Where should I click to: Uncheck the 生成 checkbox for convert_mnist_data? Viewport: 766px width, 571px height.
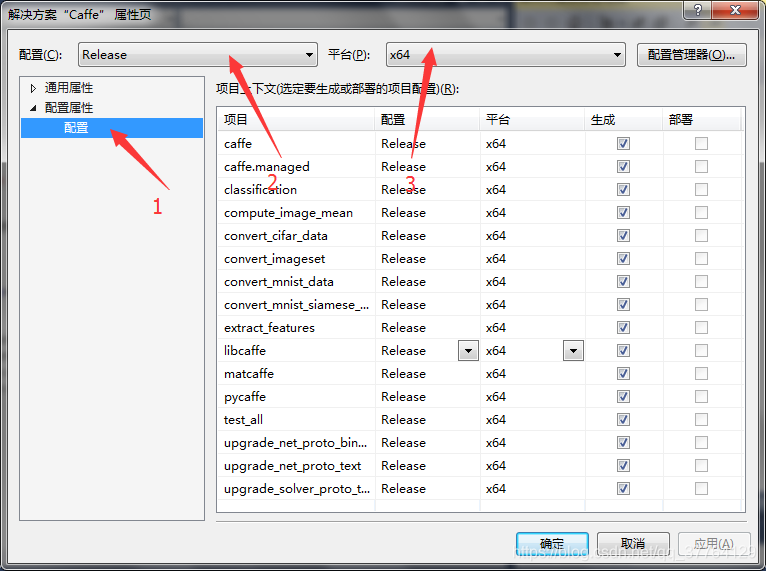pos(623,281)
